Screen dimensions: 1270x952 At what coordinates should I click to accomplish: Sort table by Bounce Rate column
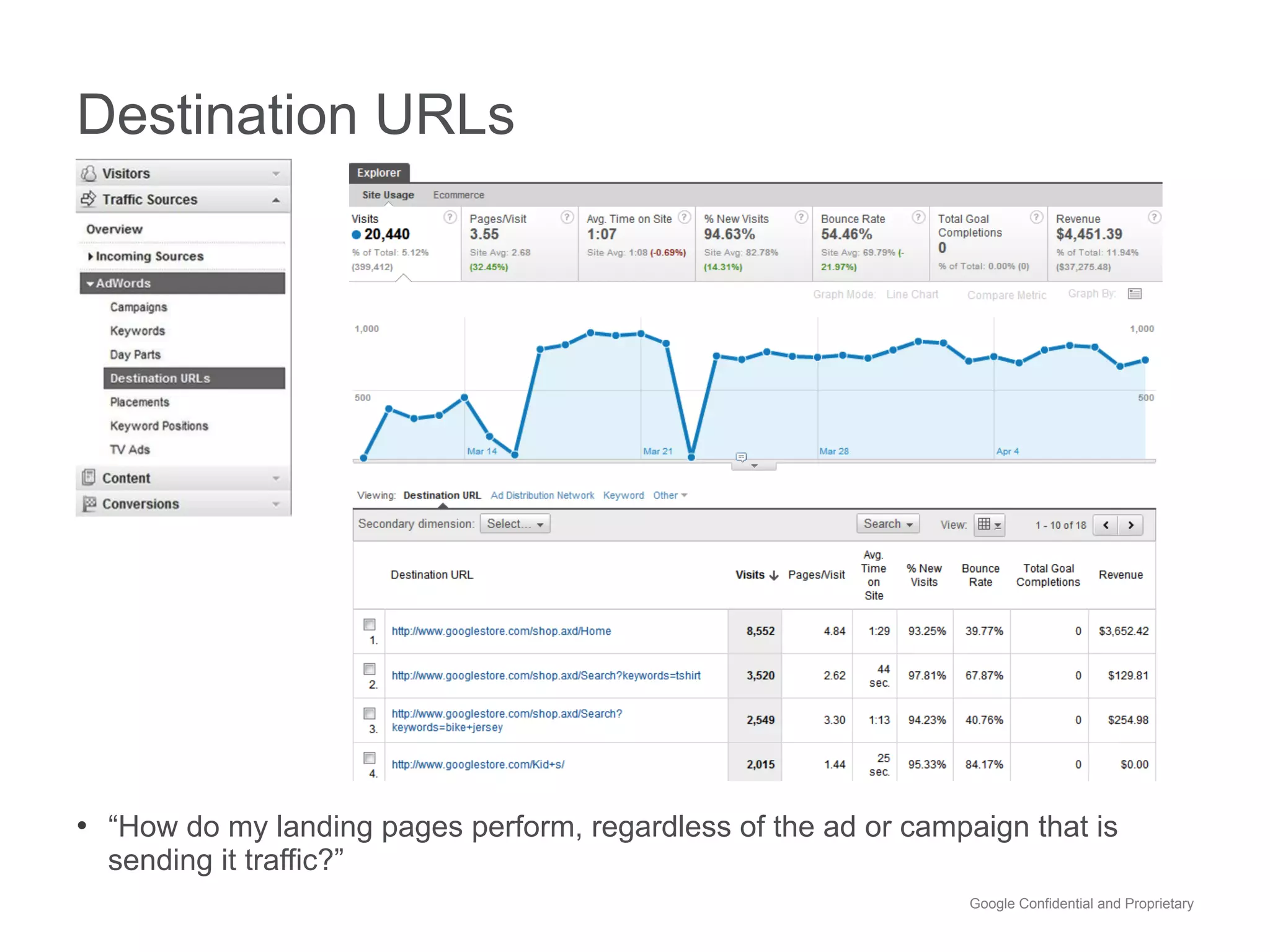(x=980, y=575)
